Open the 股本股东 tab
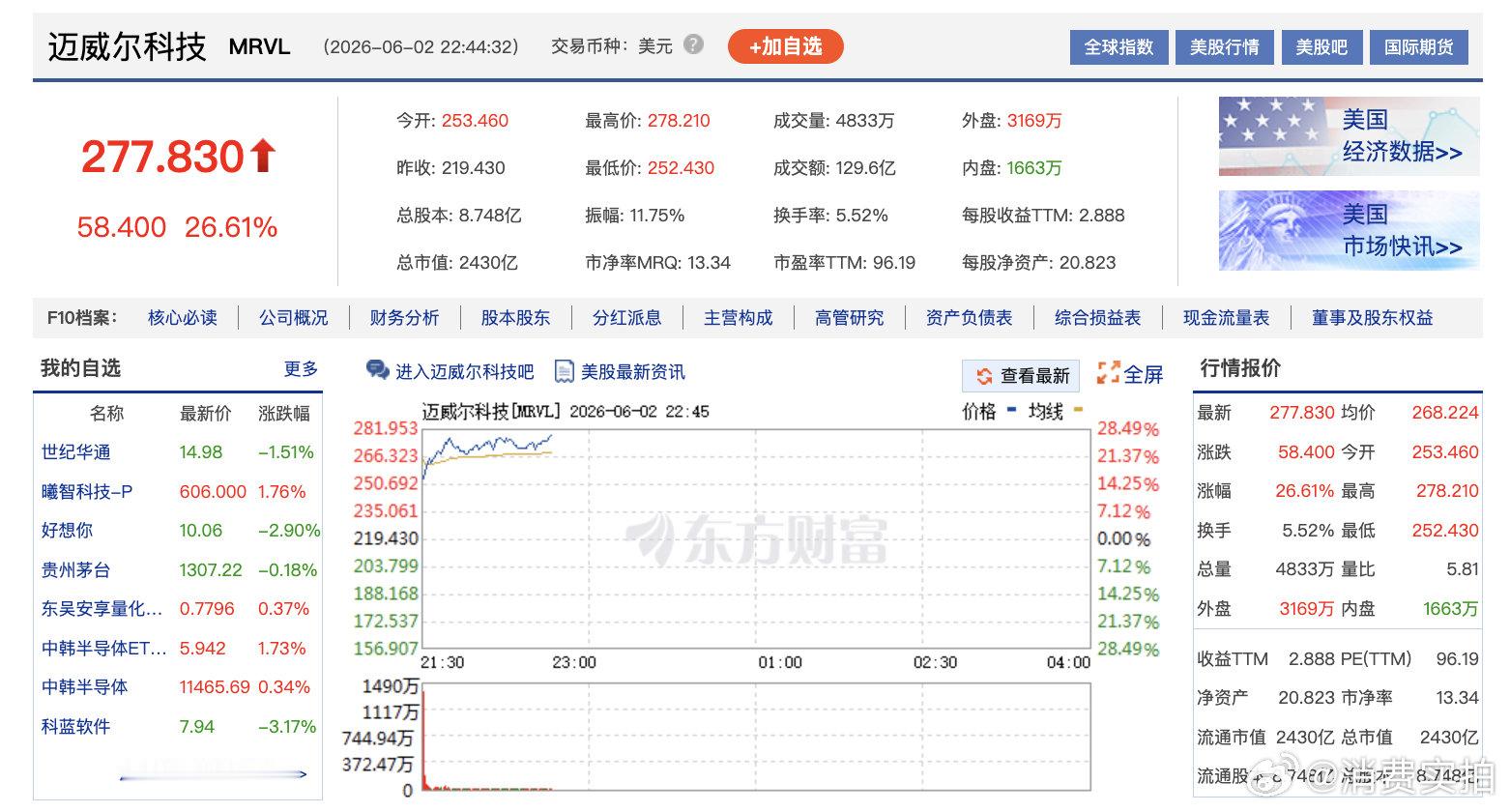 [515, 318]
